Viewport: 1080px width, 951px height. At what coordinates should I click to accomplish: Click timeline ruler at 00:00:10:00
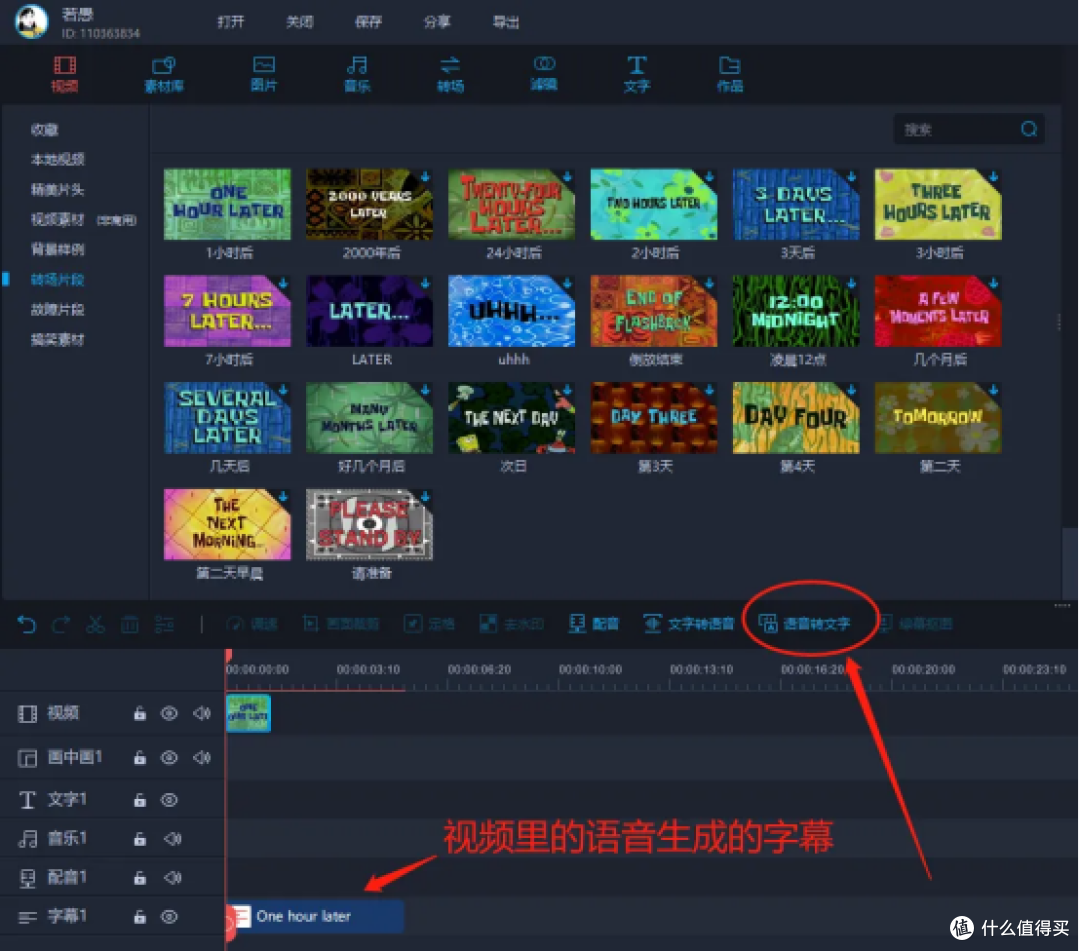point(590,669)
